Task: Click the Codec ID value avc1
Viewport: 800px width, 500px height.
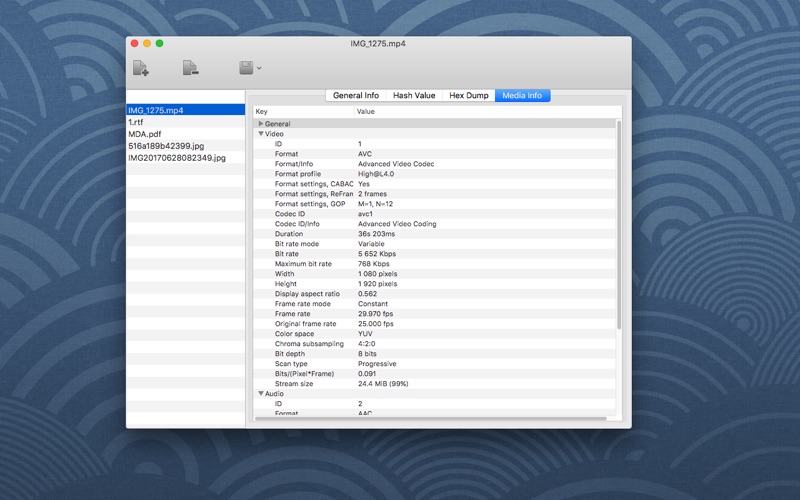Action: tap(365, 214)
